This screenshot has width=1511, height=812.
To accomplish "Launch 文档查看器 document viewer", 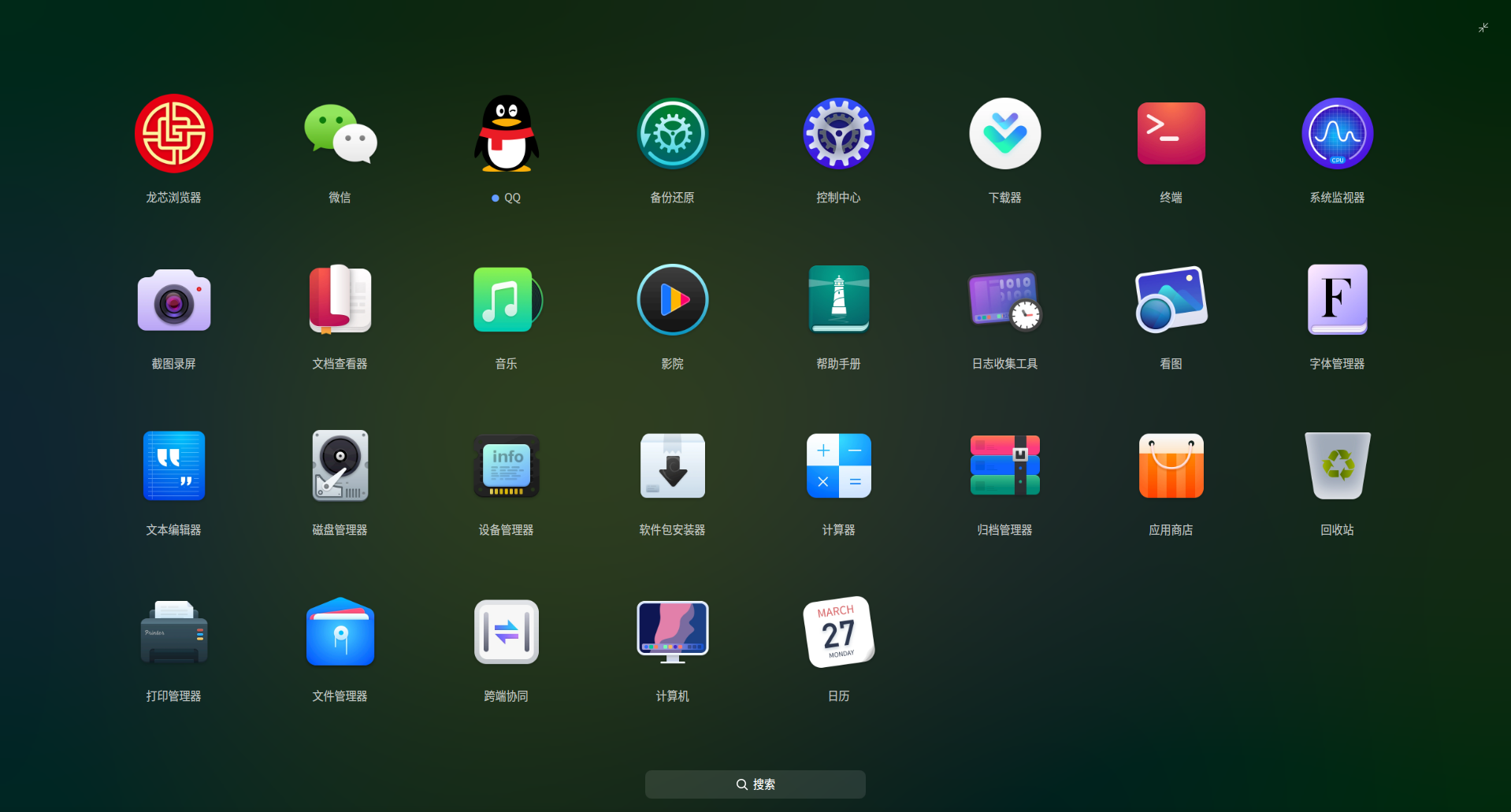I will point(340,300).
